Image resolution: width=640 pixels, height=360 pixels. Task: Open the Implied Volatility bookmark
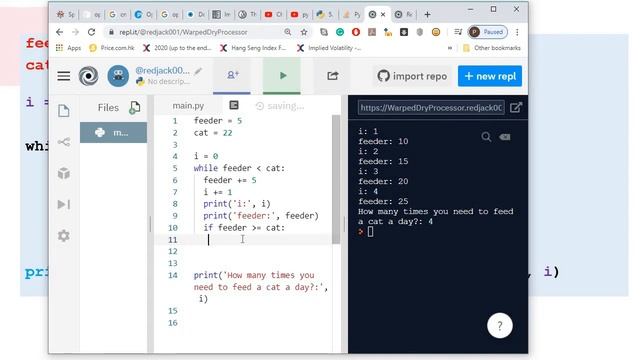coord(329,48)
